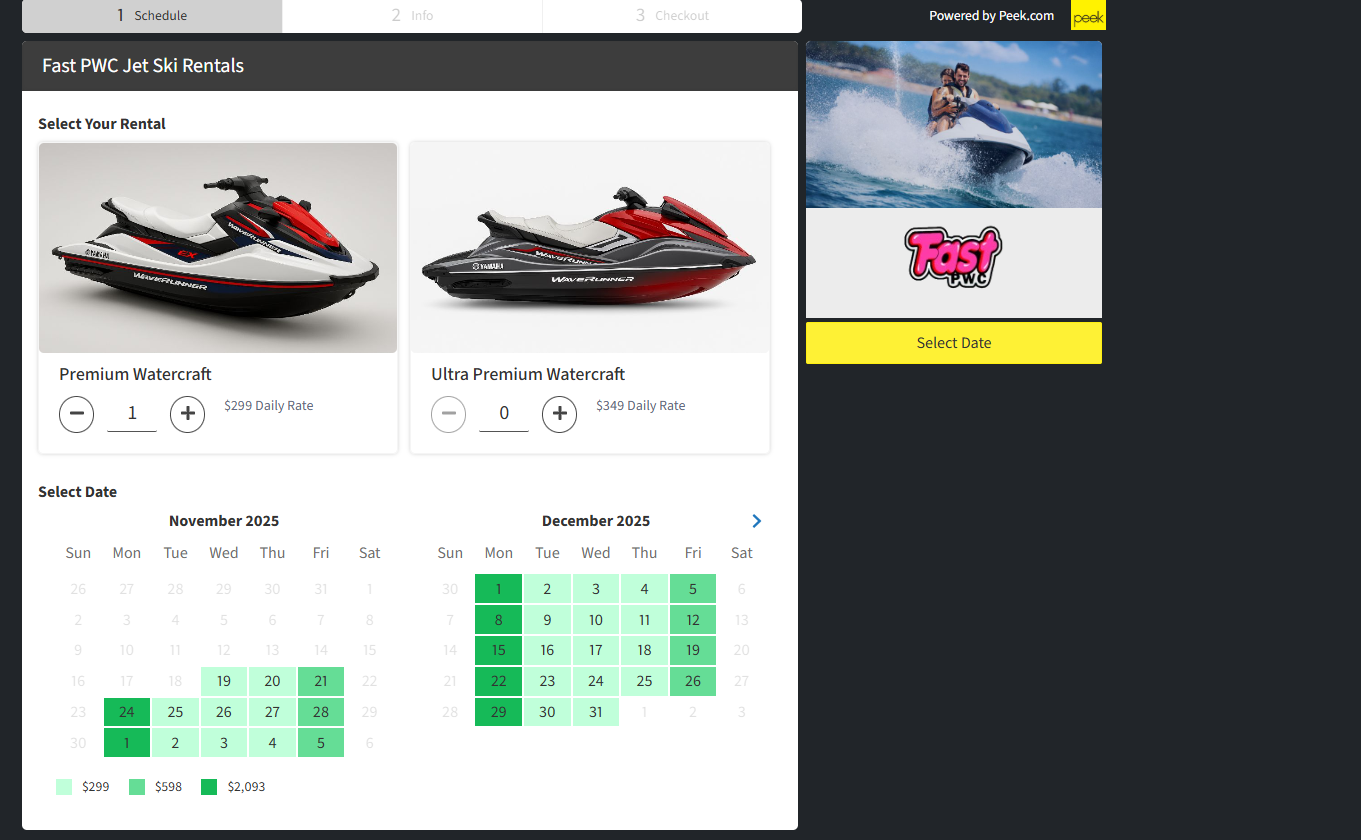
Task: Choose December 10 on the calendar
Action: [596, 620]
